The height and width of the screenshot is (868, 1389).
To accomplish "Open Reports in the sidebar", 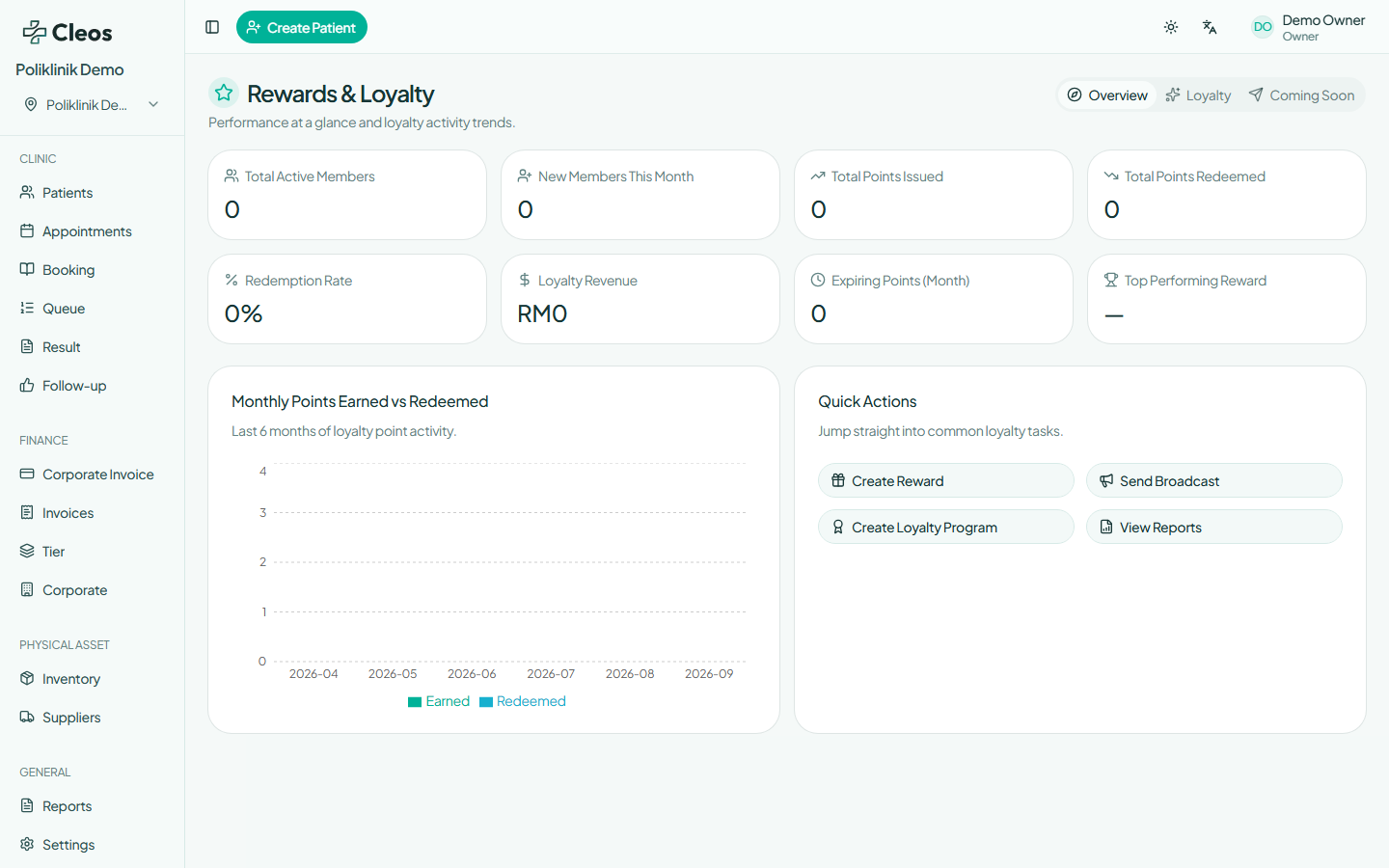I will point(92,806).
